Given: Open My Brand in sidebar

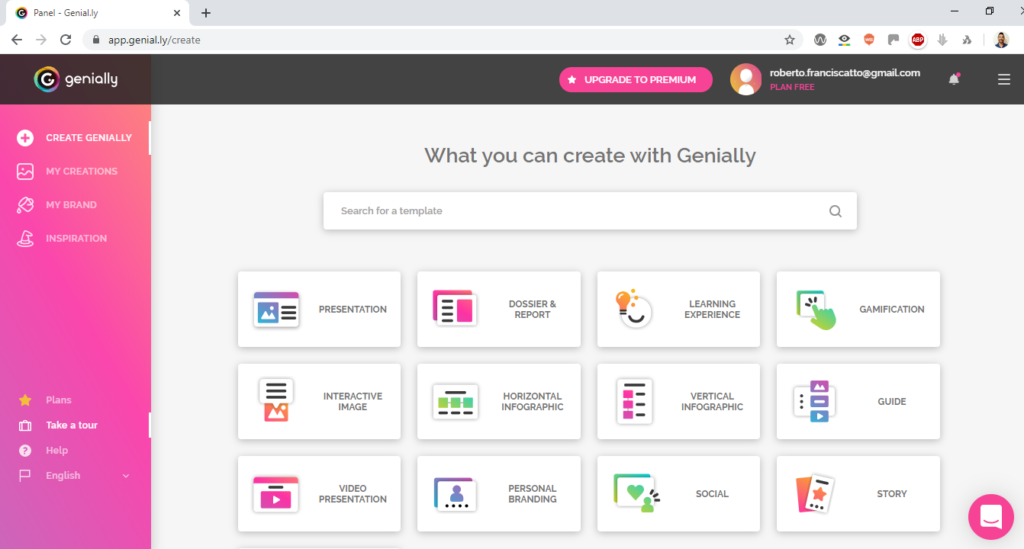Looking at the screenshot, I should [x=75, y=205].
